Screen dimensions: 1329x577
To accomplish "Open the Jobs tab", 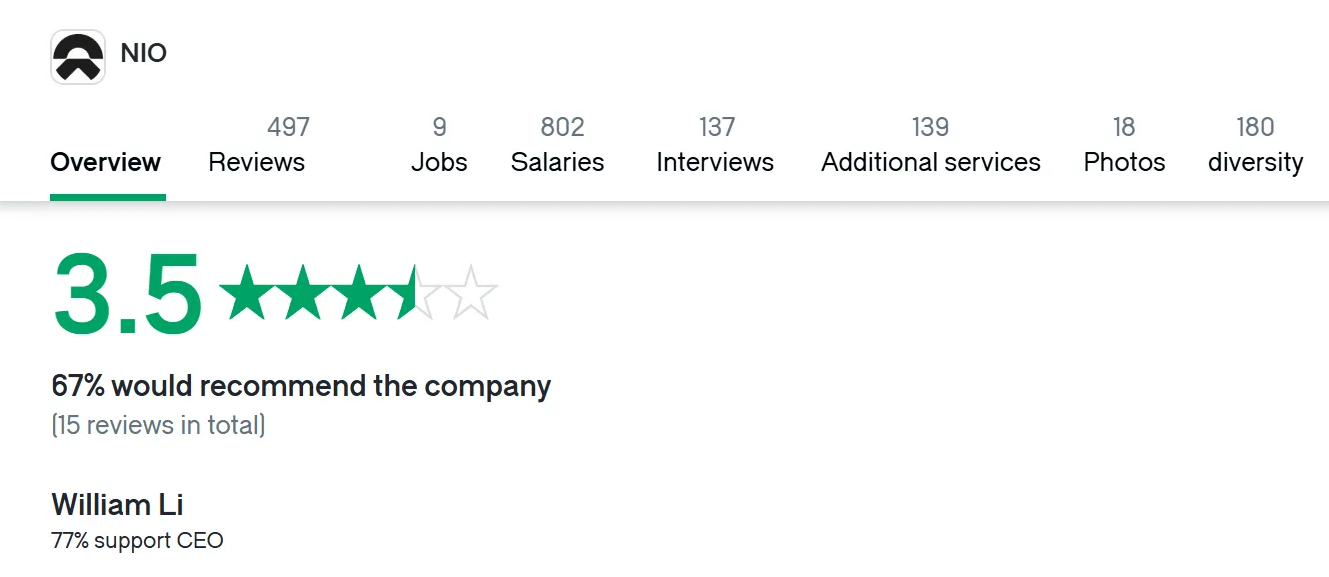I will tap(439, 145).
